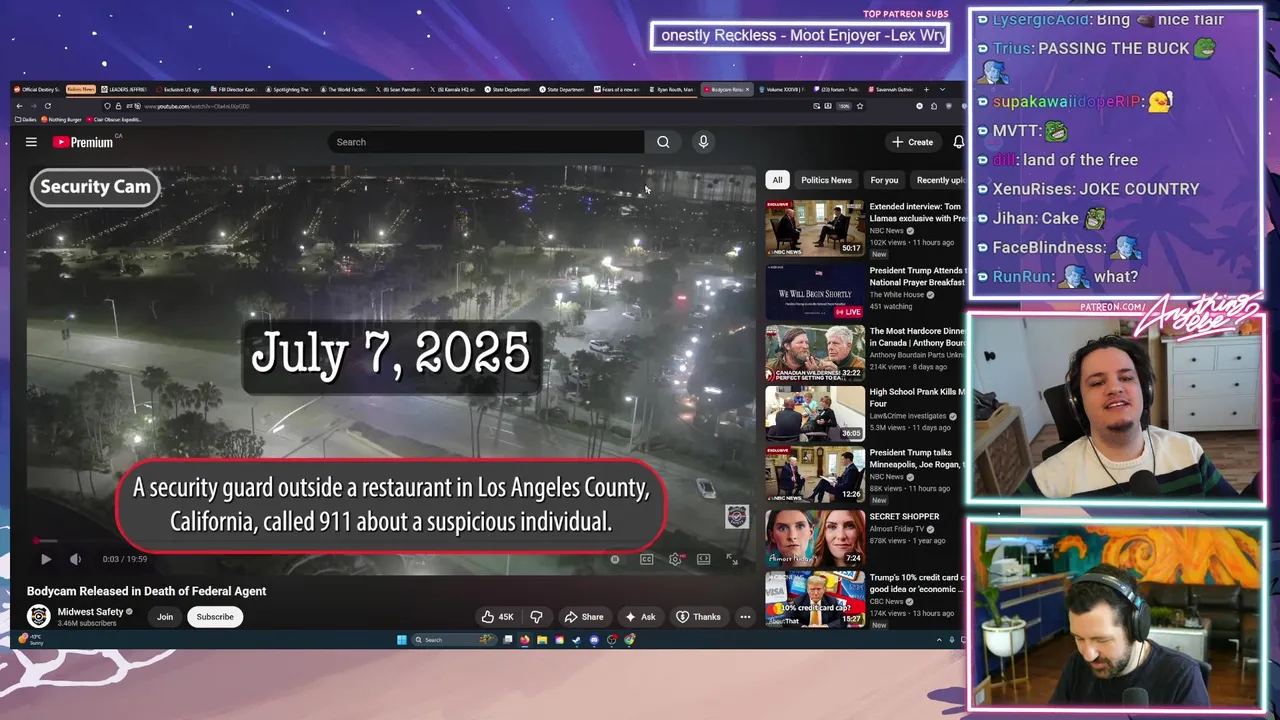The height and width of the screenshot is (720, 1280).
Task: Open more actions three-dot menu
Action: [745, 617]
